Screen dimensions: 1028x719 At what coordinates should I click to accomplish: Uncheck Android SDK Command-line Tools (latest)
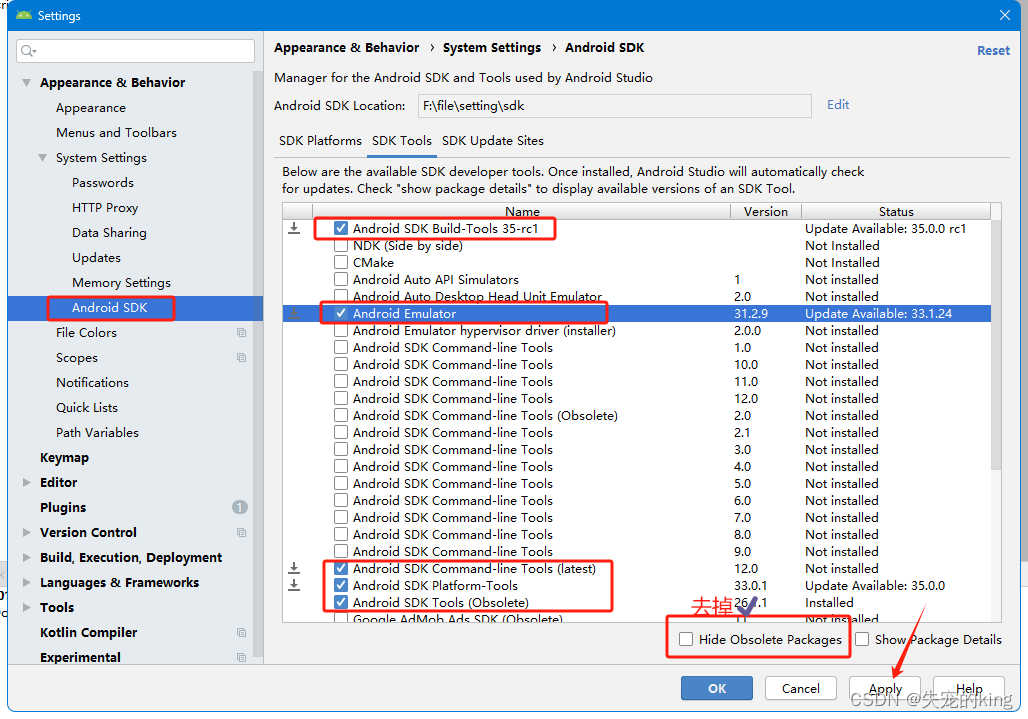tap(341, 568)
